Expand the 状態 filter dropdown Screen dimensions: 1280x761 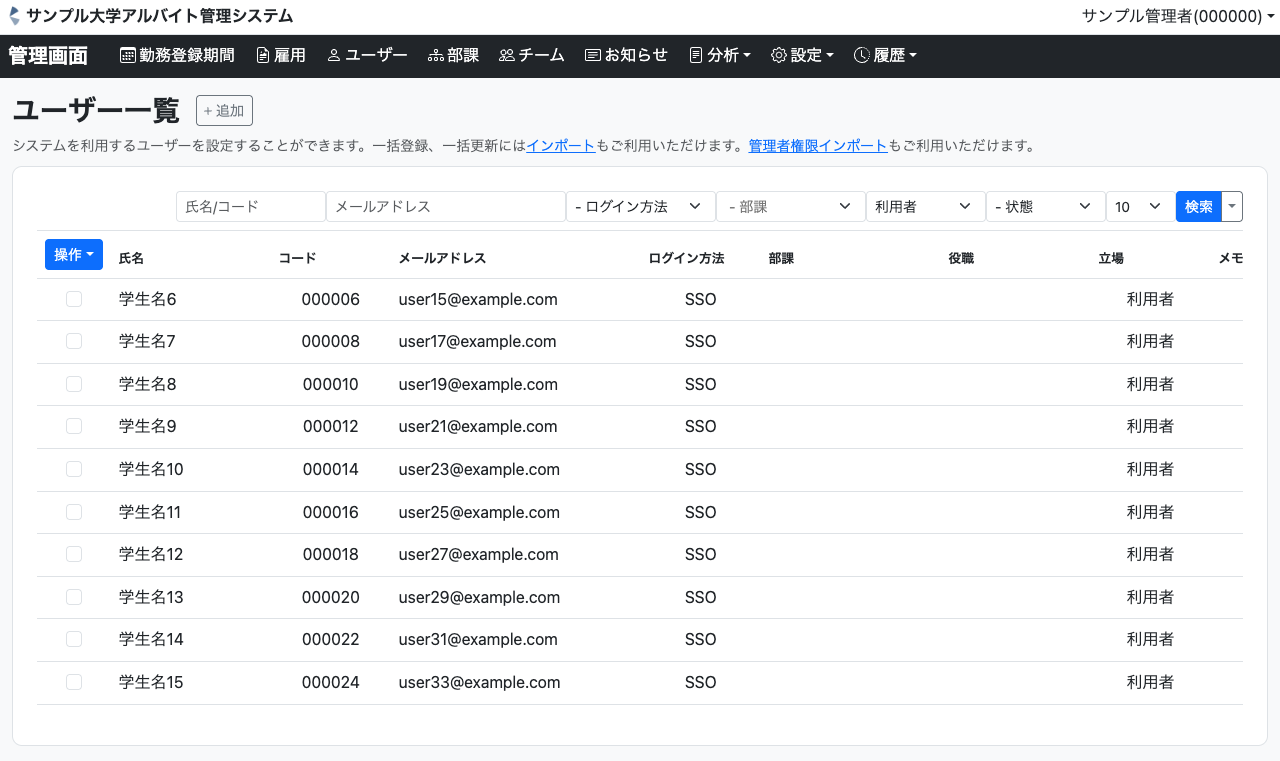1045,206
